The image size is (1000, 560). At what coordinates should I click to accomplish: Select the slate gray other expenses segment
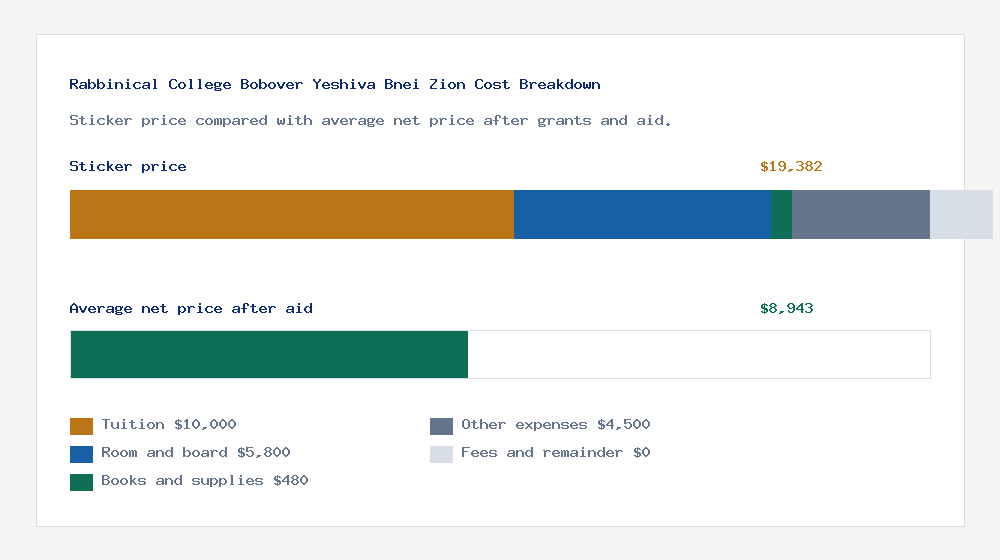[861, 214]
